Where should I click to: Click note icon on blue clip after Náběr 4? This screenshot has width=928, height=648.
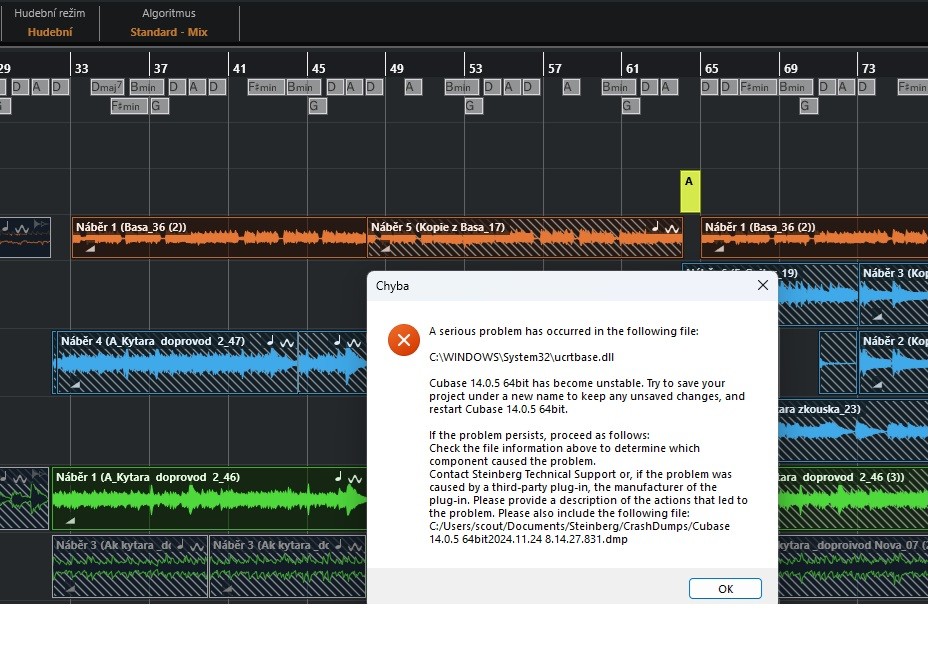click(x=337, y=340)
